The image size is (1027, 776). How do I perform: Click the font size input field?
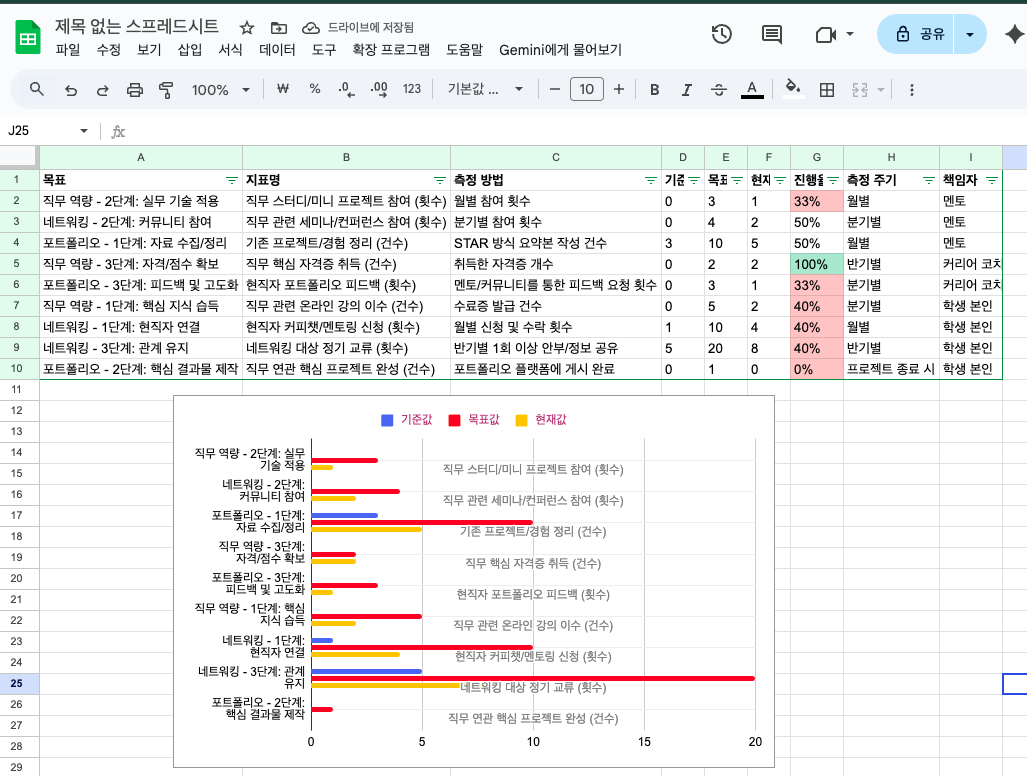click(x=586, y=90)
